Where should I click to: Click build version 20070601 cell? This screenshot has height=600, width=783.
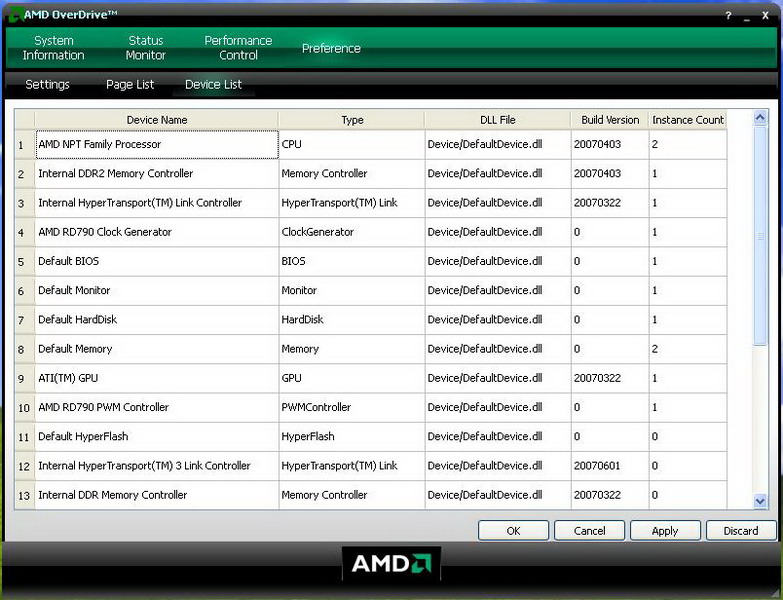click(610, 466)
